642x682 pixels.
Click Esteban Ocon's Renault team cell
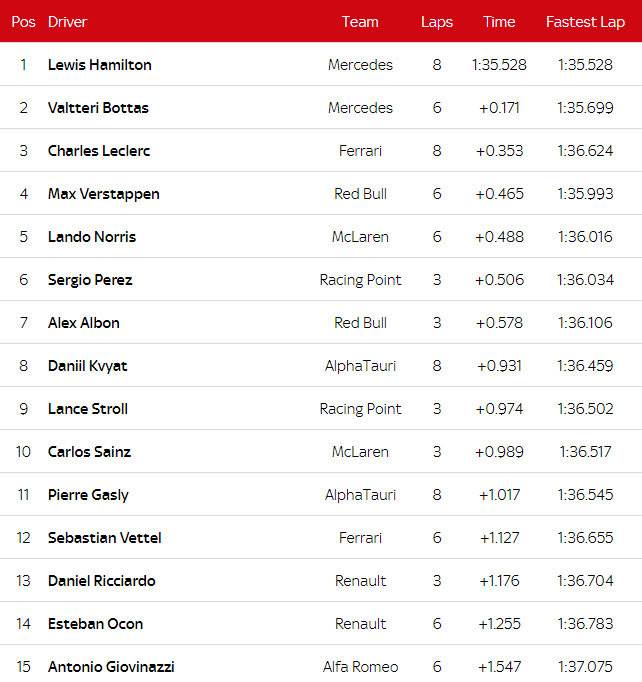tap(360, 624)
